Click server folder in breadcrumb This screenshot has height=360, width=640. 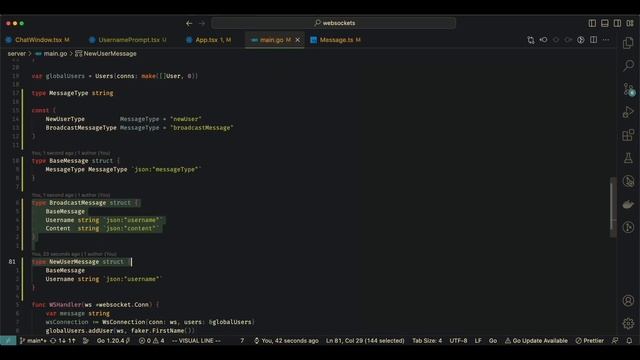[x=16, y=53]
